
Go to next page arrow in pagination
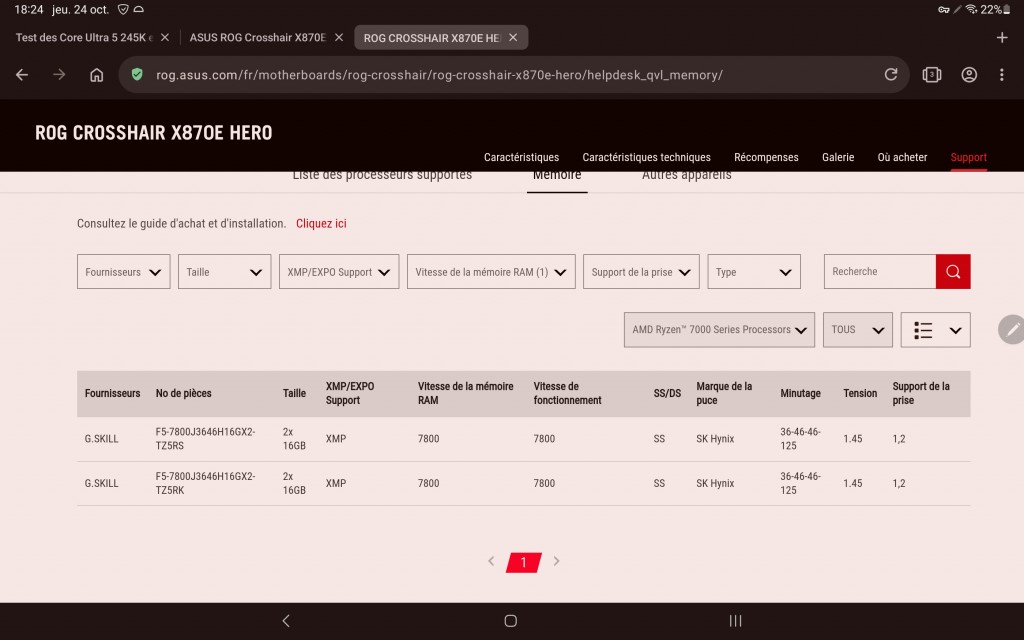[556, 561]
